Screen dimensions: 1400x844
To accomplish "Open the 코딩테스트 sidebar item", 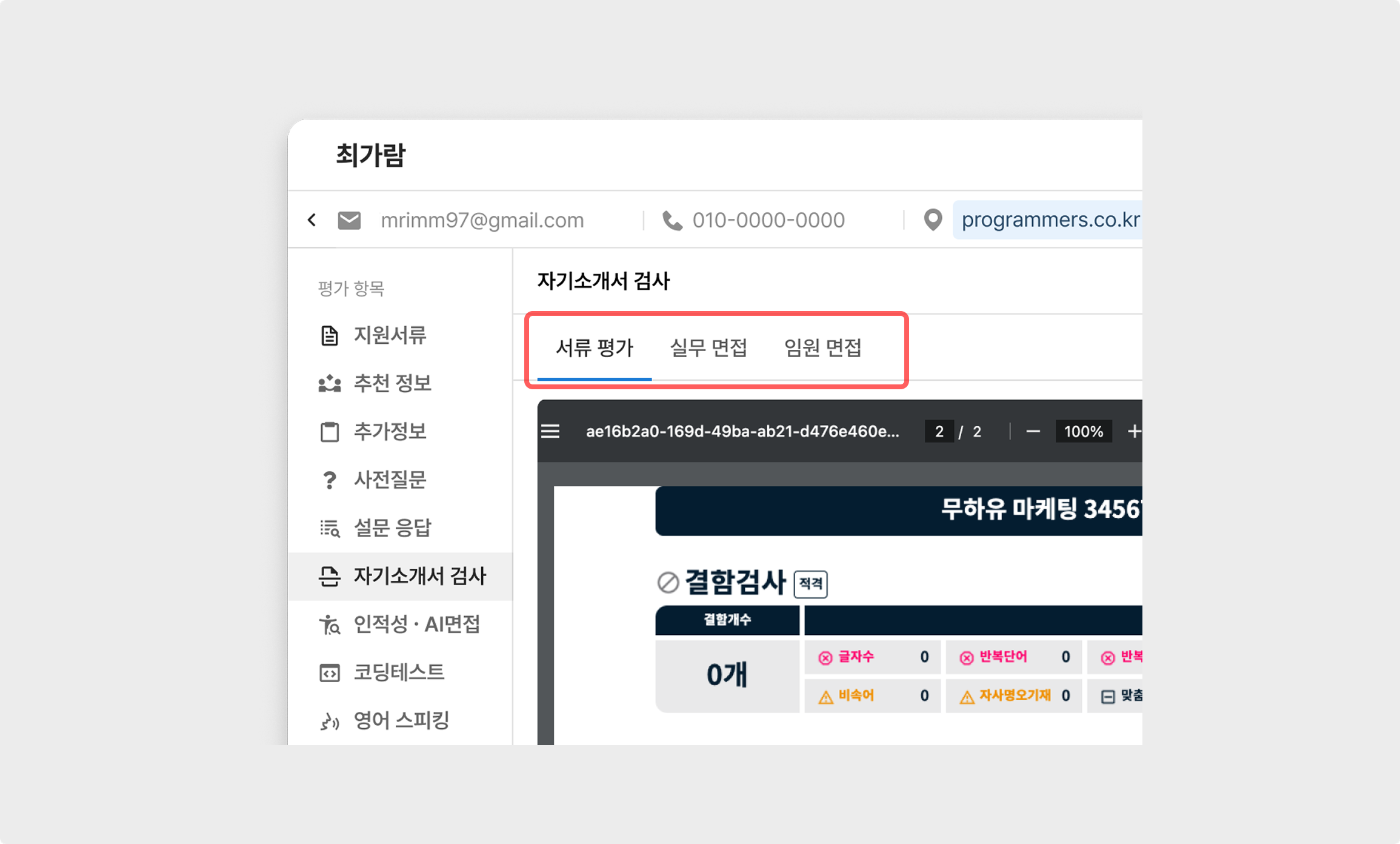I will [399, 672].
